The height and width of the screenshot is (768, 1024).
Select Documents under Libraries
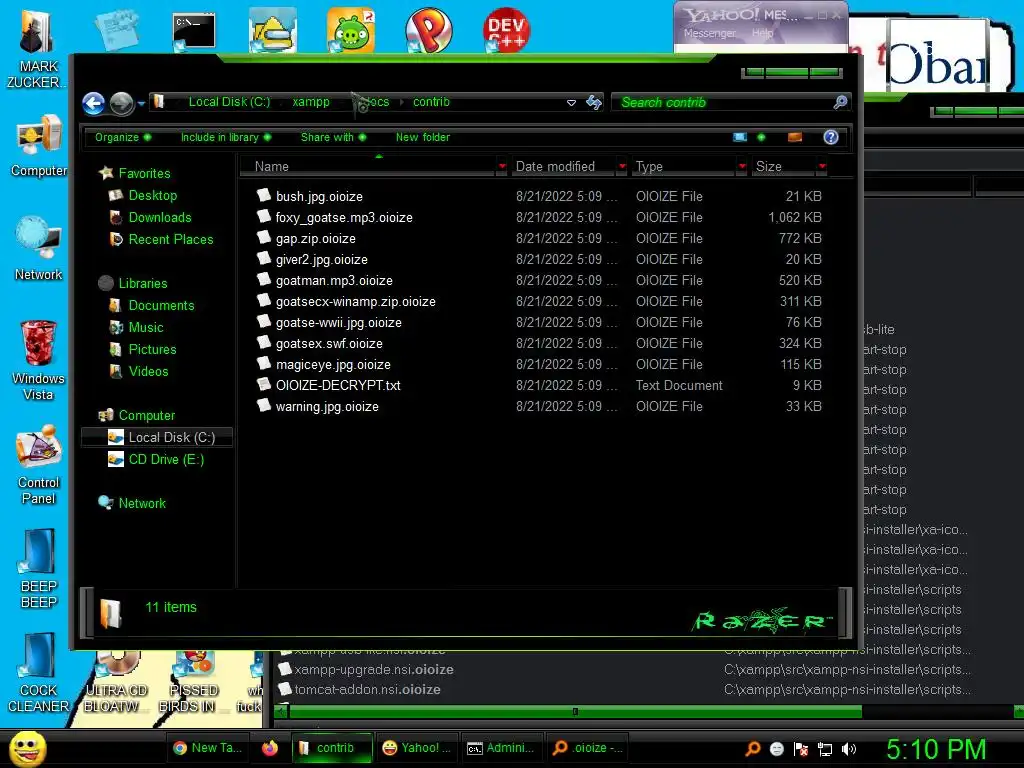pyautogui.click(x=161, y=306)
